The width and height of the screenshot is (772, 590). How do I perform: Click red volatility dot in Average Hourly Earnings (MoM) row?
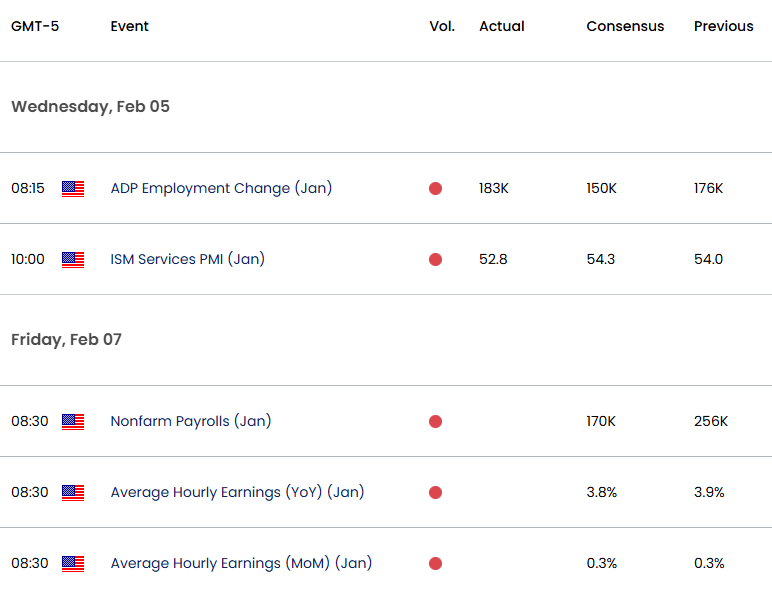[435, 564]
